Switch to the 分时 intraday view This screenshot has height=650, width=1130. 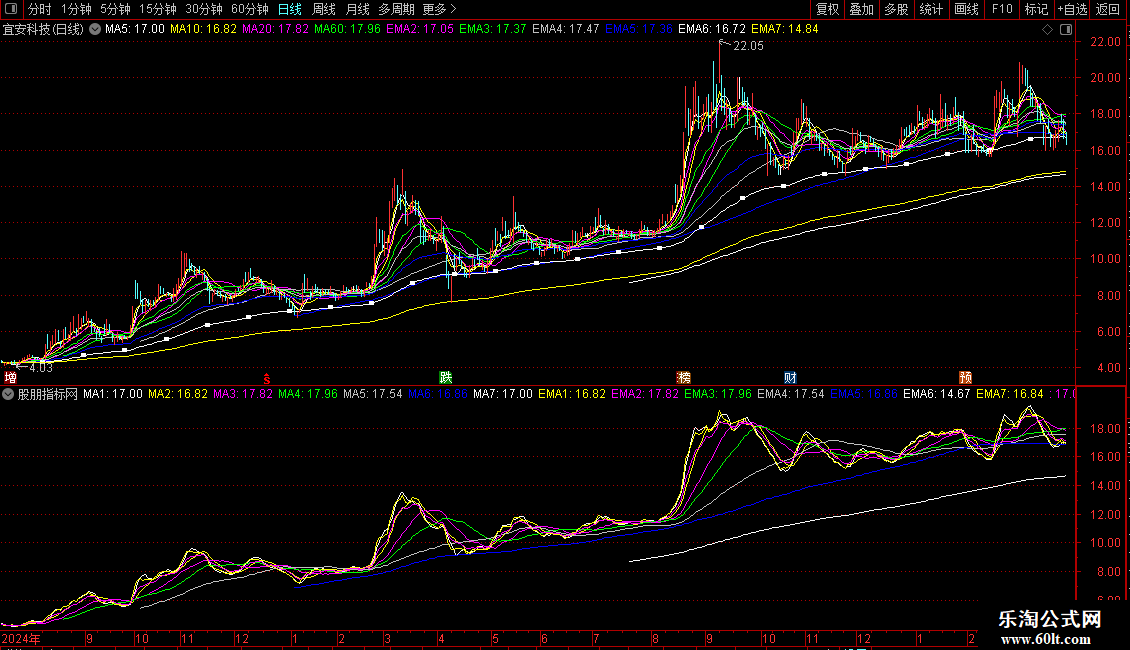40,9
